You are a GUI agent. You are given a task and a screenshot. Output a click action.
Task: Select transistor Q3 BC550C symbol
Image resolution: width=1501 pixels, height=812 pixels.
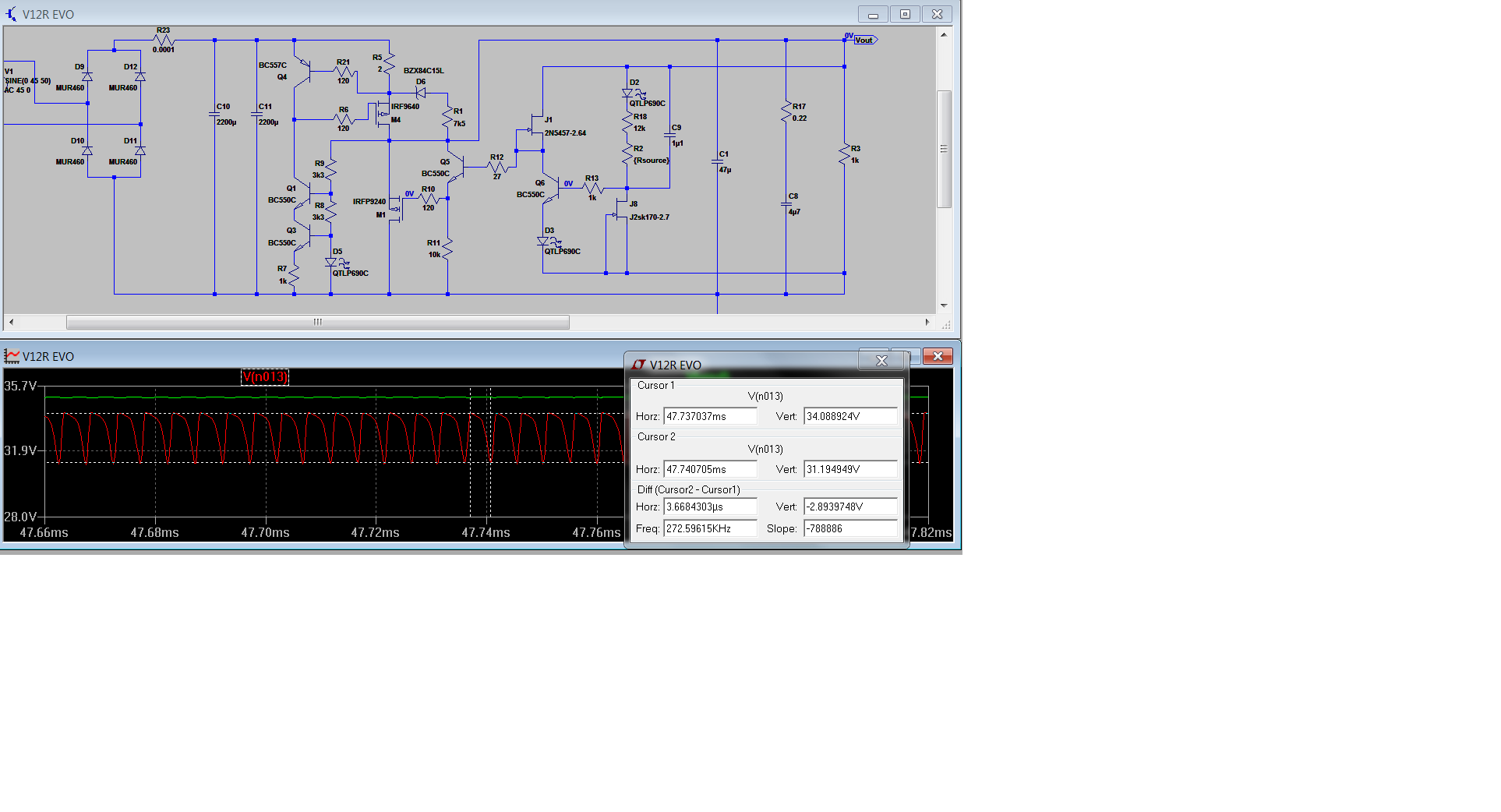point(302,235)
